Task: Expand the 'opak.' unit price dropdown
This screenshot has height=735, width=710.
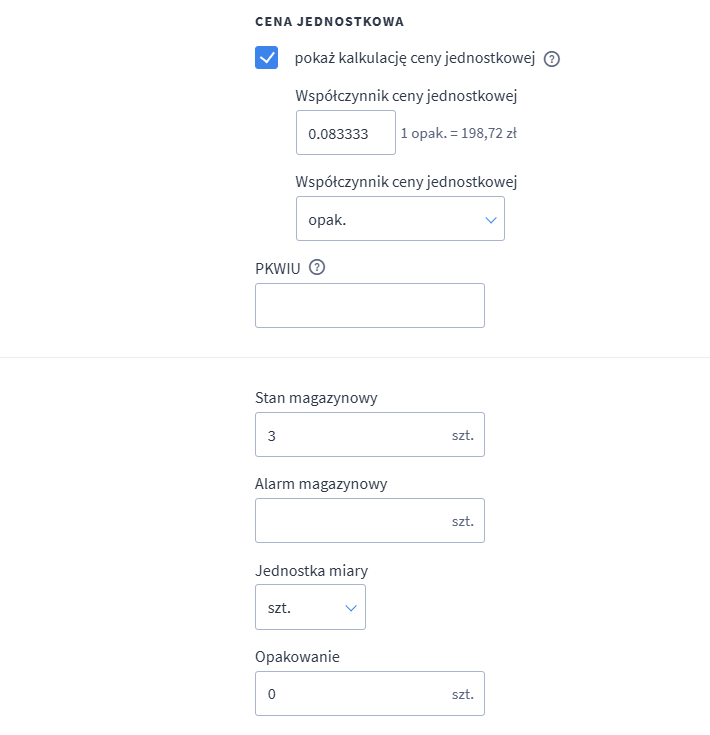Action: click(x=400, y=219)
